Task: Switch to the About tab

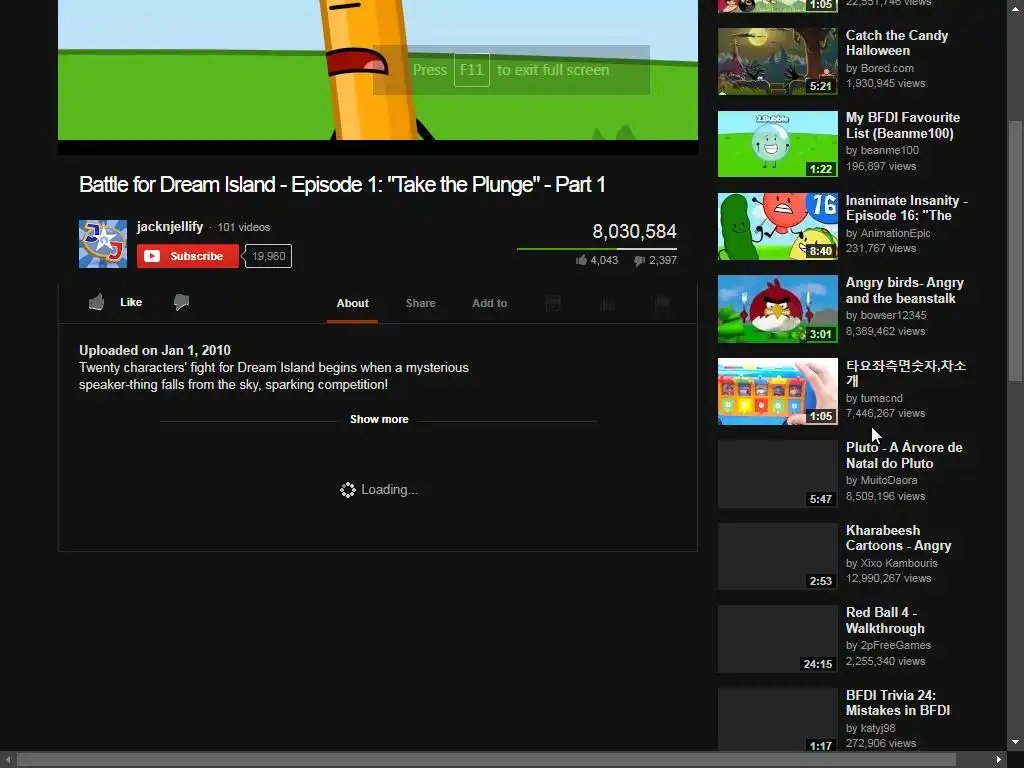Action: pos(353,303)
